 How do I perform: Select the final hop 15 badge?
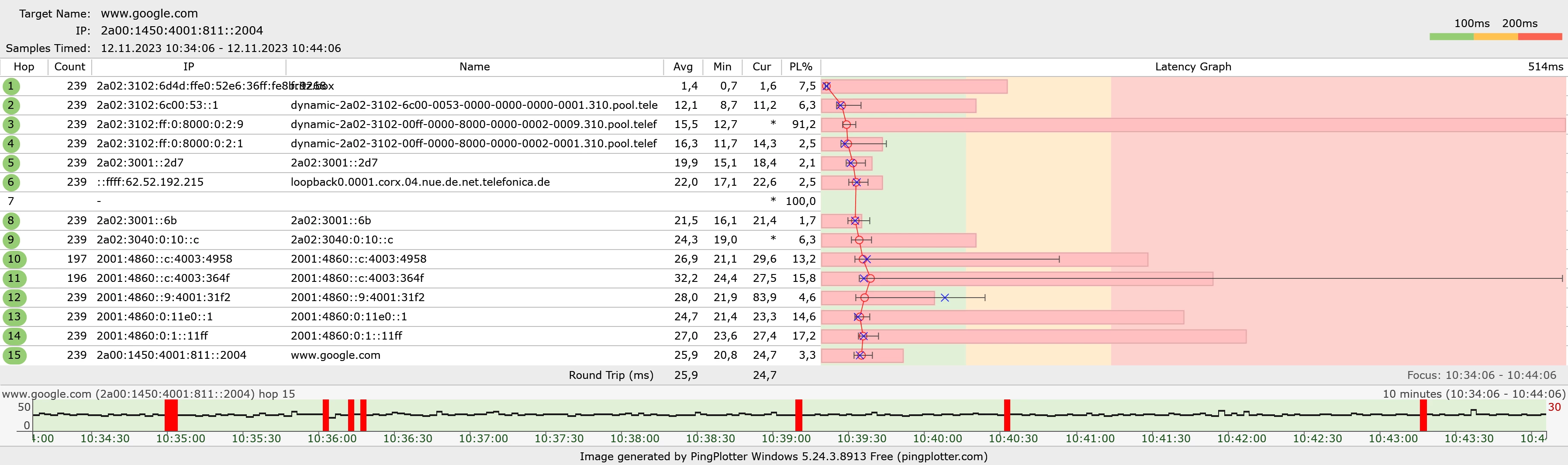[x=14, y=355]
